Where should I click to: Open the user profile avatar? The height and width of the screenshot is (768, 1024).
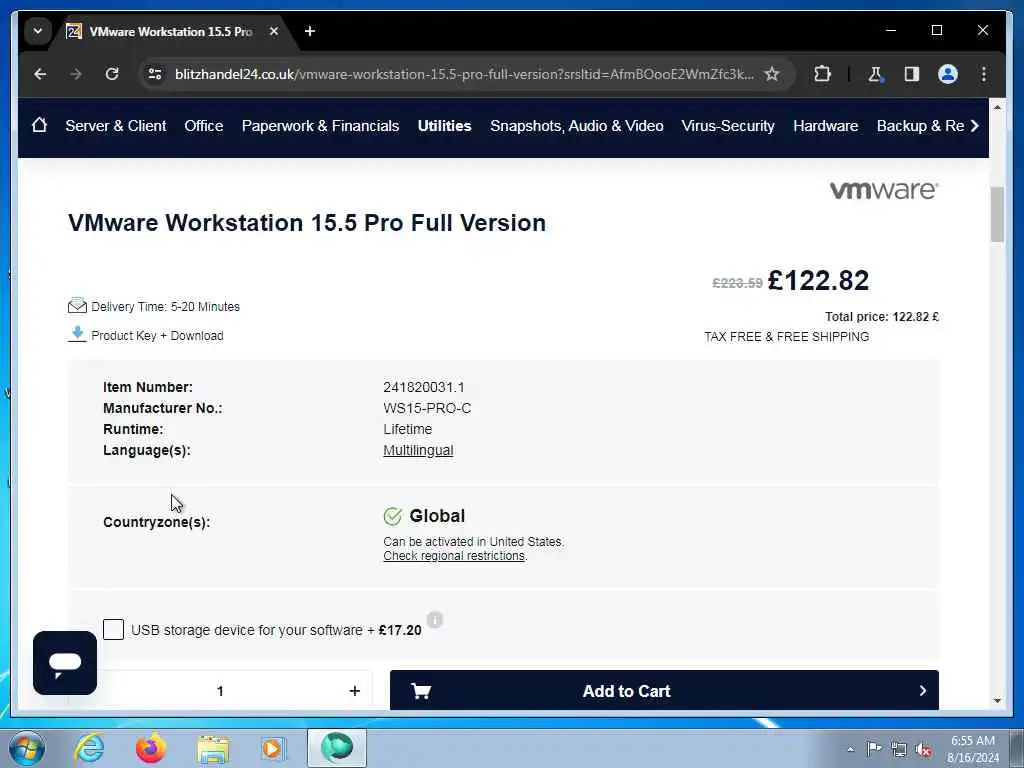[948, 74]
